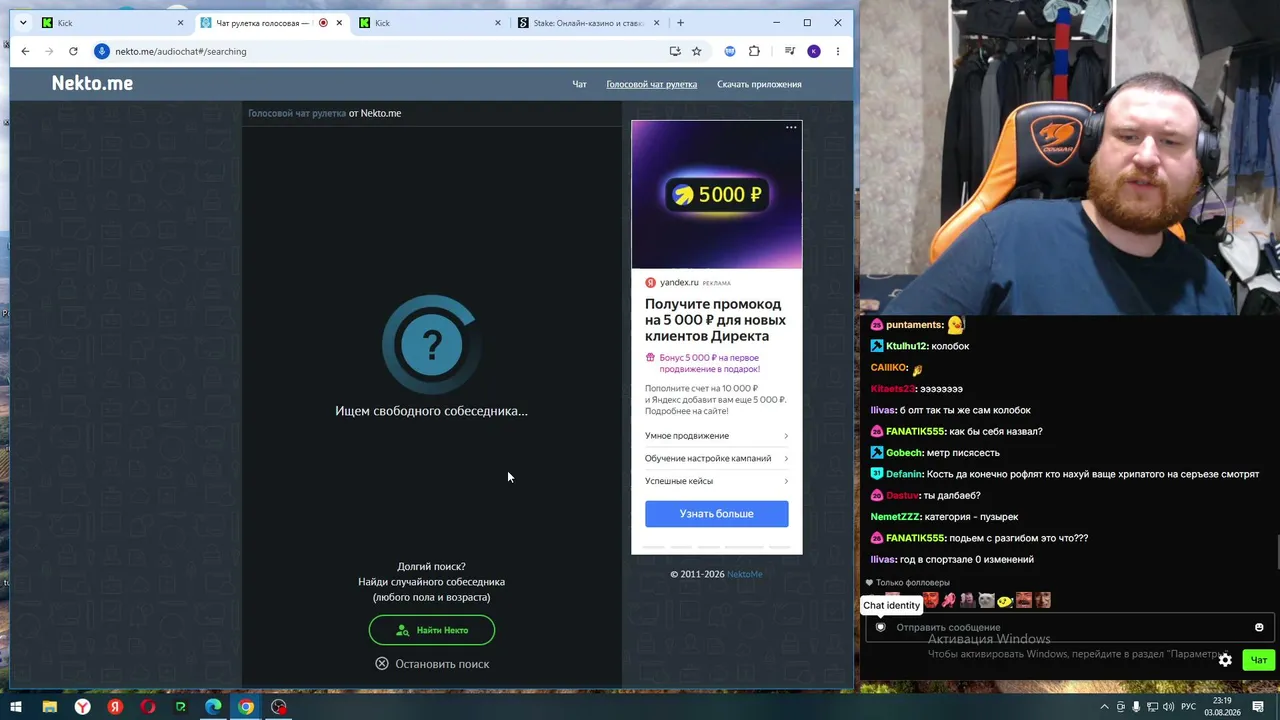Viewport: 1280px width, 720px height.
Task: Click username NemetZZZ in chat
Action: coord(895,517)
